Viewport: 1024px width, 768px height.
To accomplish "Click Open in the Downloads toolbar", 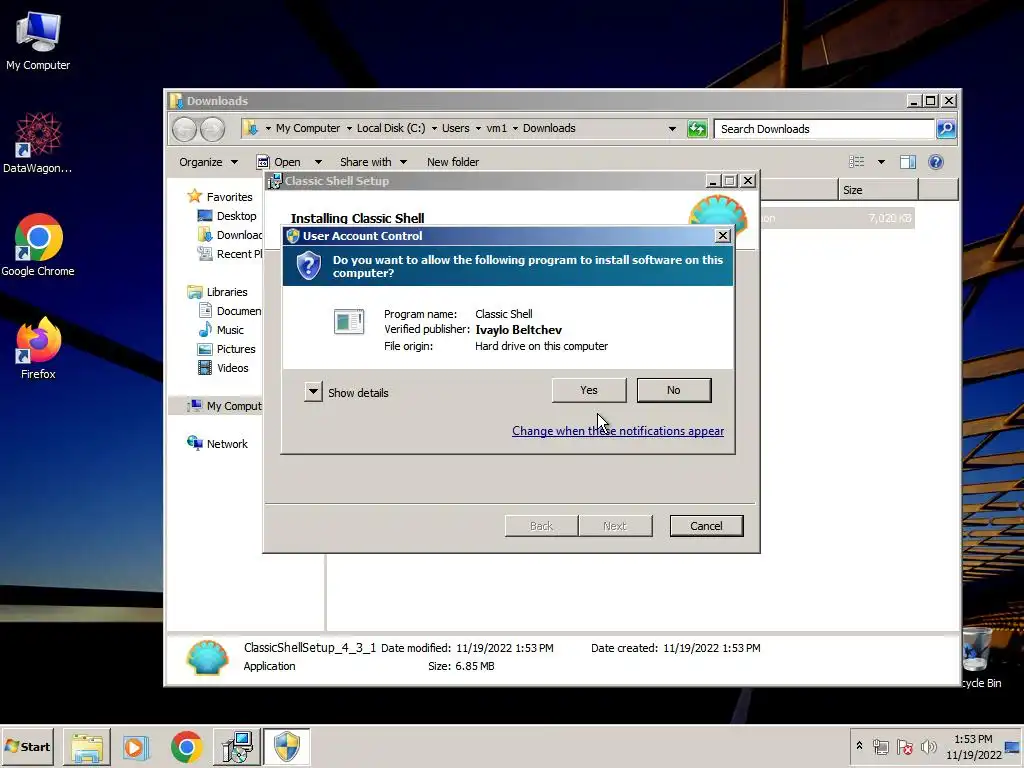I will (280, 162).
